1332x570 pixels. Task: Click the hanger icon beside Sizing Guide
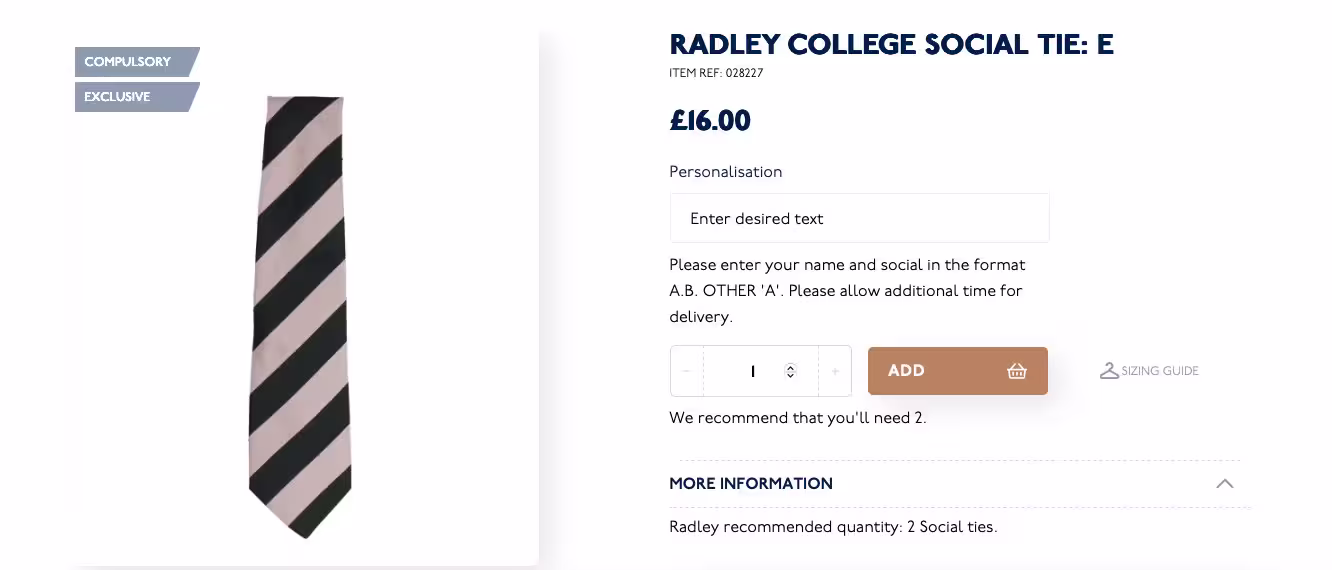1108,371
